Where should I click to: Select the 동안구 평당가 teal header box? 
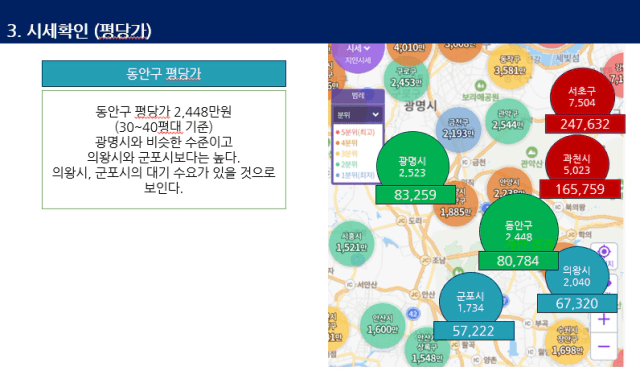164,73
